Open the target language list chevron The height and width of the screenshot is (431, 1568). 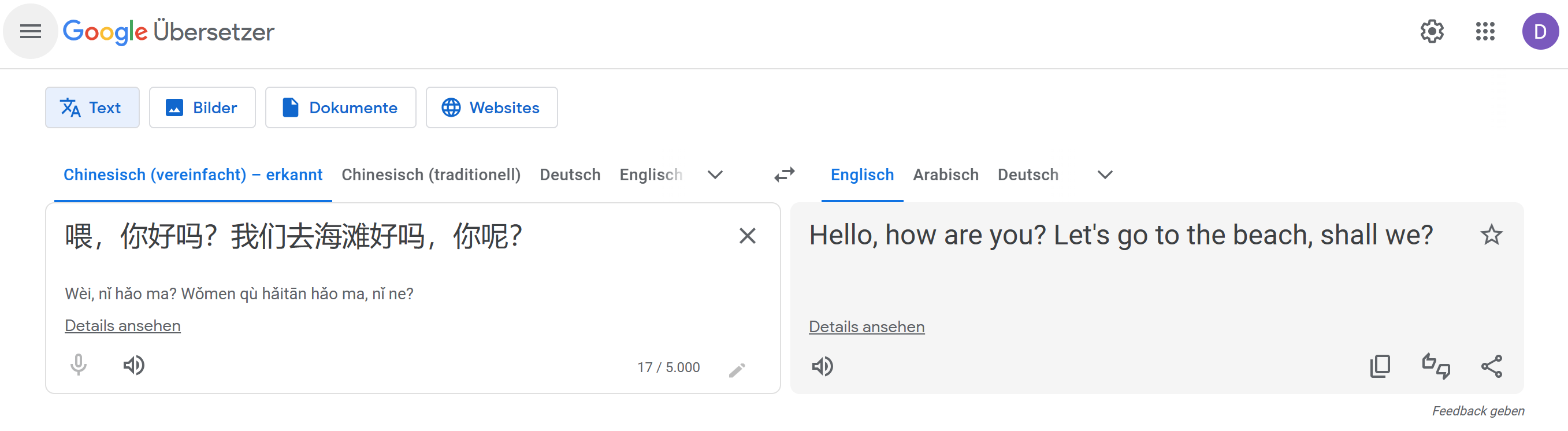pyautogui.click(x=1103, y=174)
